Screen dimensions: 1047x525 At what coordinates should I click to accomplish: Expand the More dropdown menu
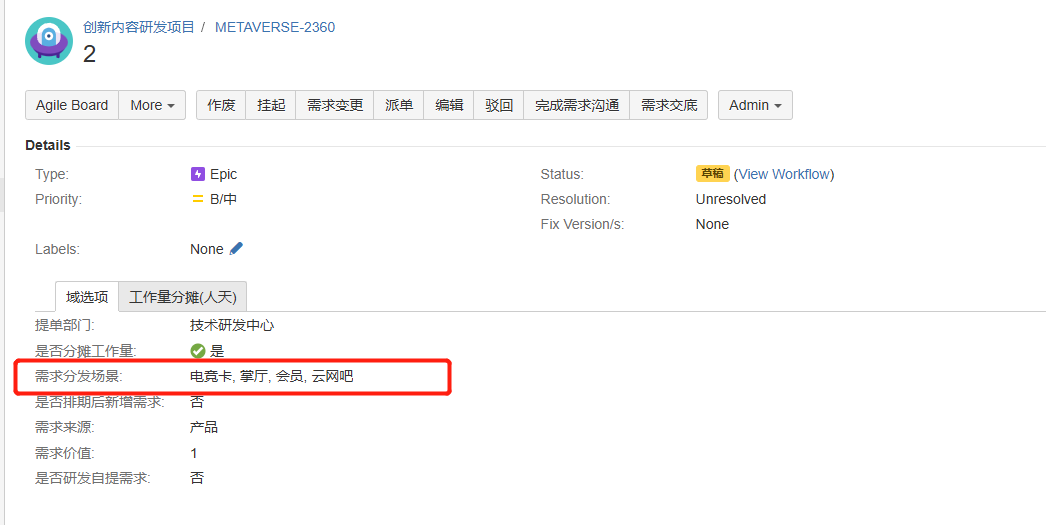click(x=152, y=105)
